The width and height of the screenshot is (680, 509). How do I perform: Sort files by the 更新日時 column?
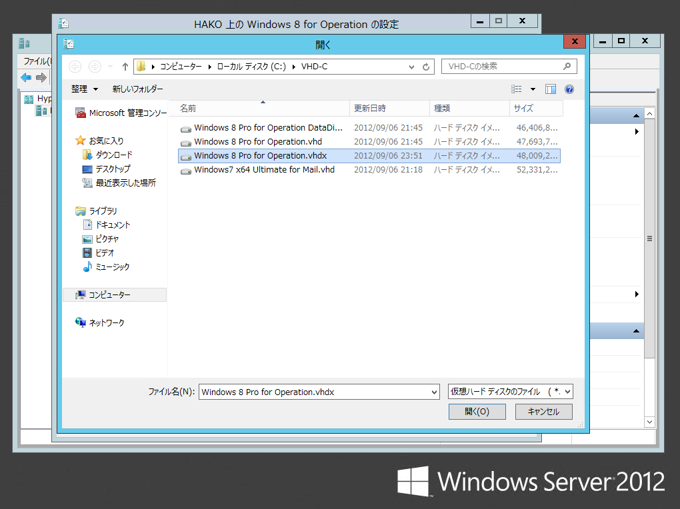coord(389,108)
